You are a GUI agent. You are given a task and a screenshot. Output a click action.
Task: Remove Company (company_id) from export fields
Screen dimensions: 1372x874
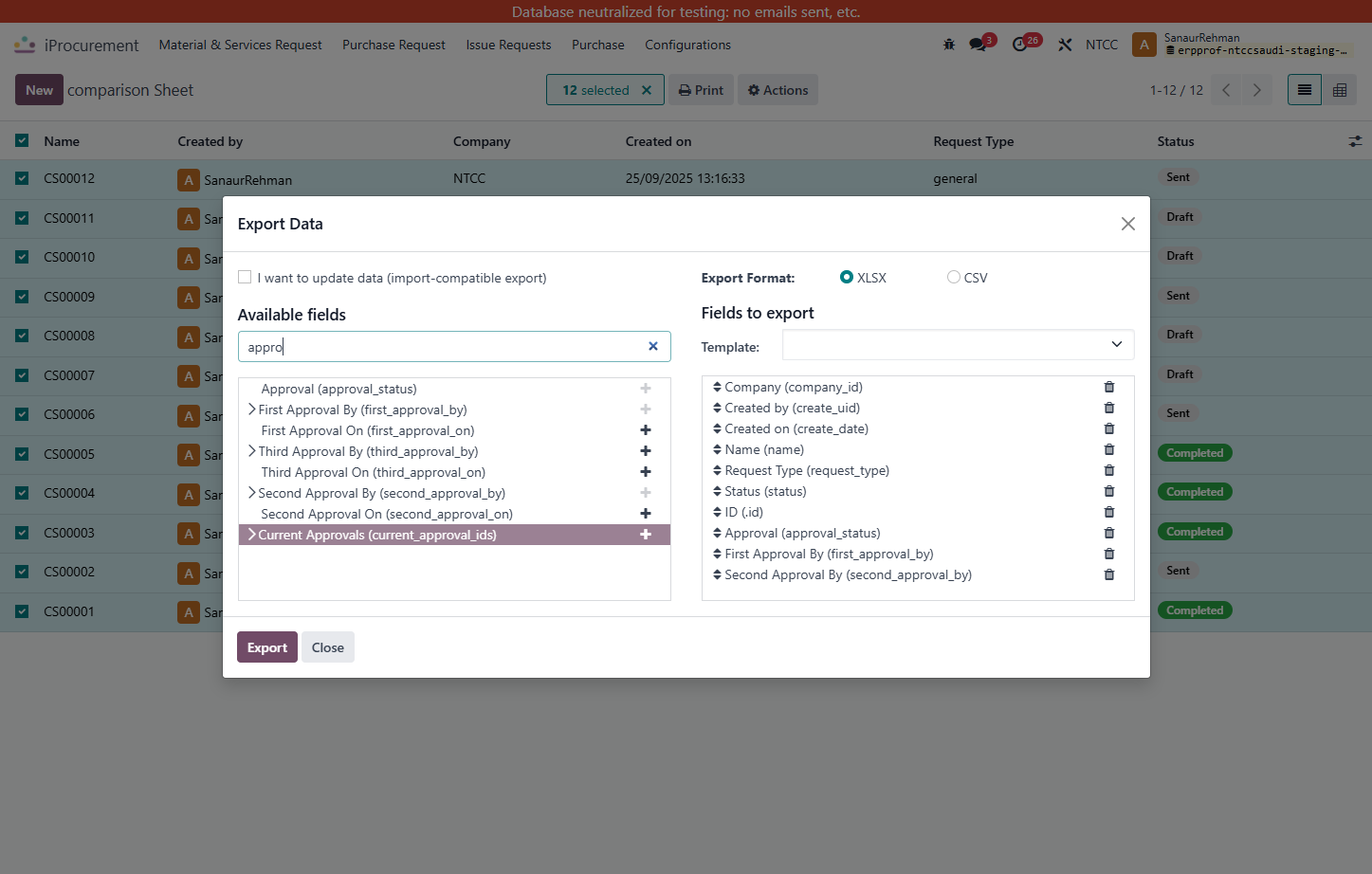pyautogui.click(x=1109, y=387)
